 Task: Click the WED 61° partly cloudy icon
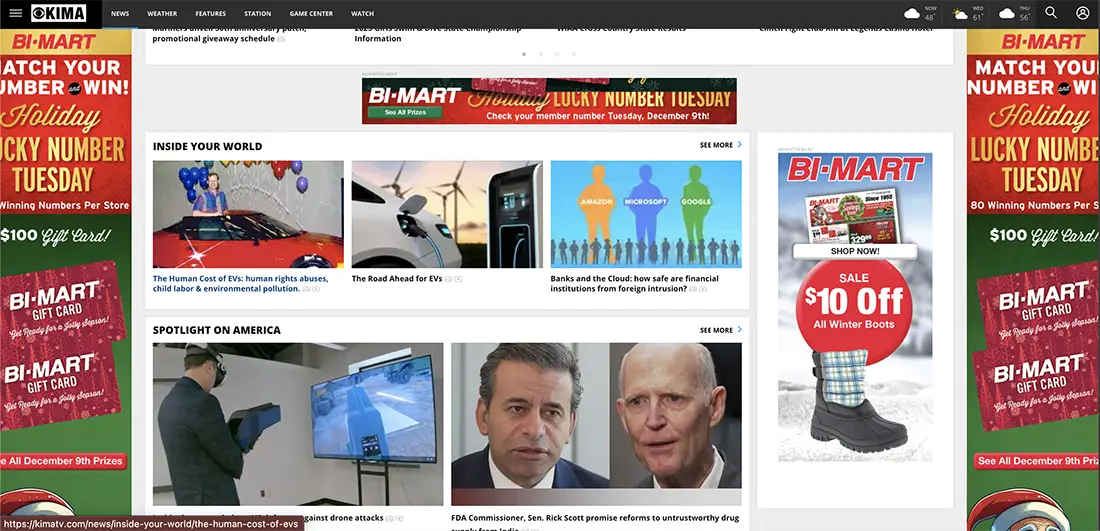click(960, 13)
